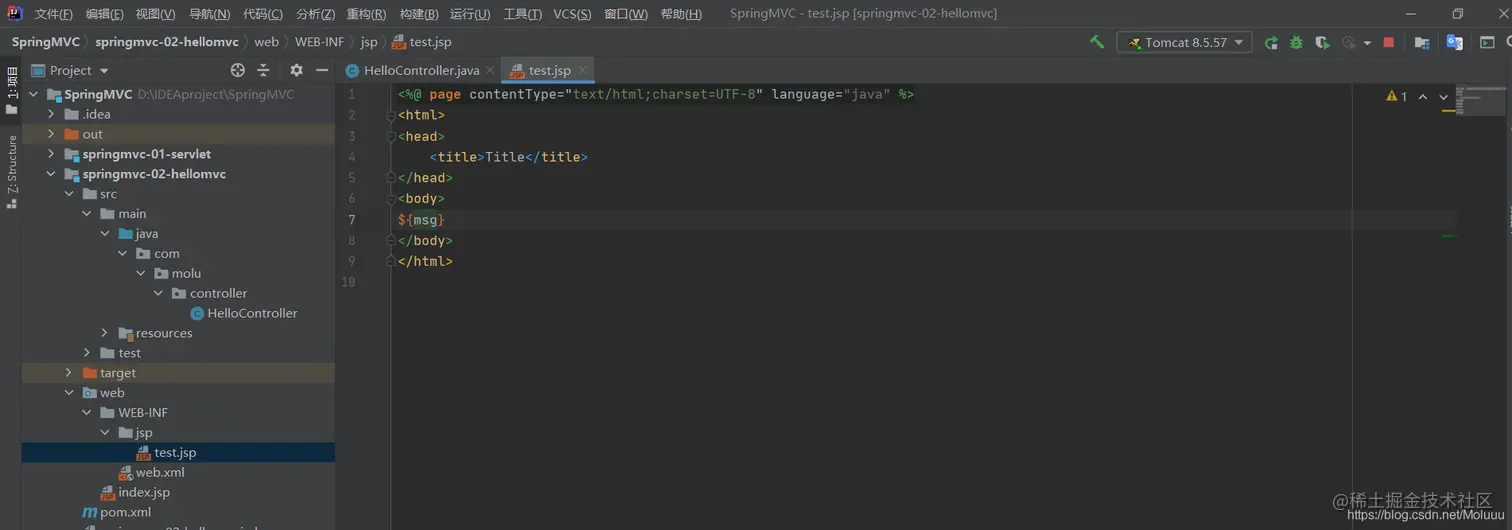Hide the Project tool window

(322, 70)
